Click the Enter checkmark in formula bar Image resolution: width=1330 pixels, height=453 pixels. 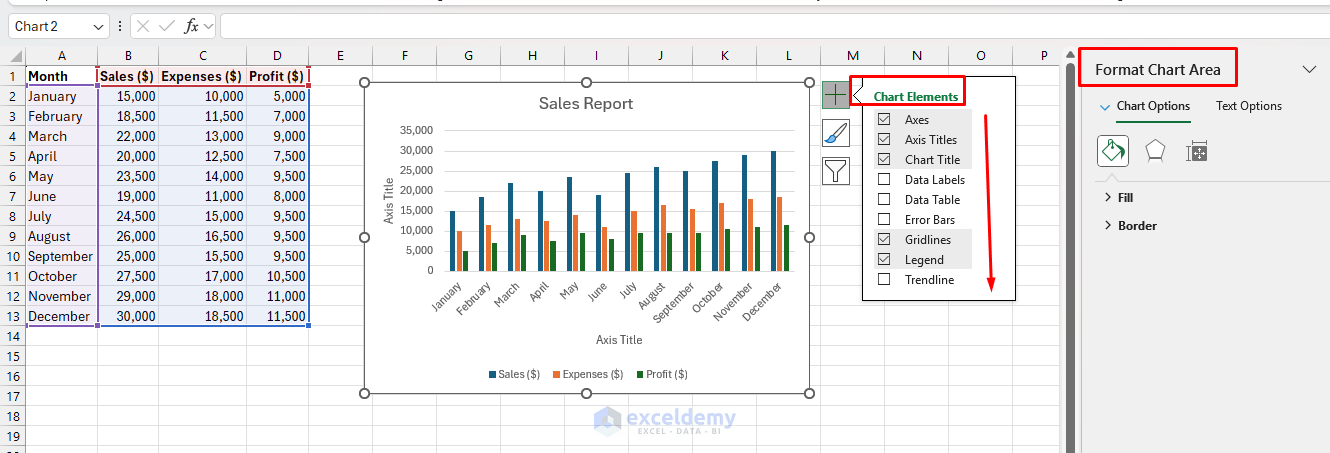click(167, 26)
